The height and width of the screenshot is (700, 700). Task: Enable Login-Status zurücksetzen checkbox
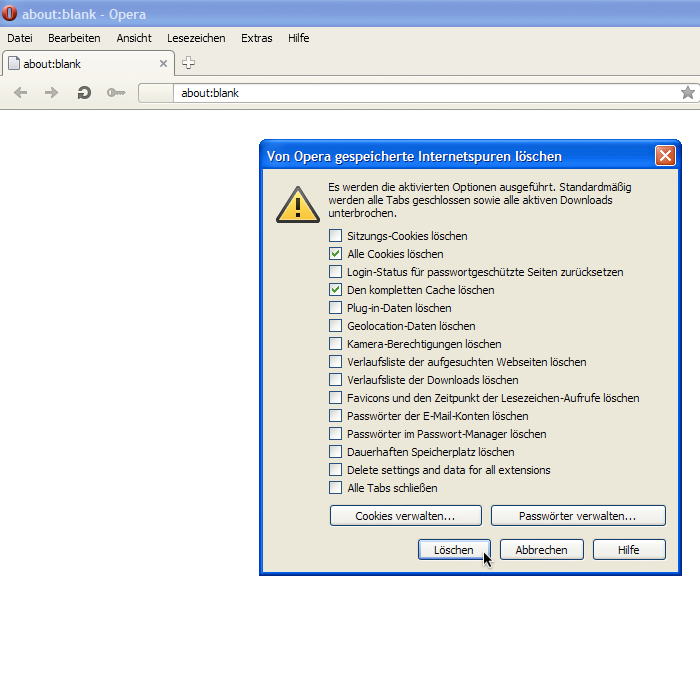(335, 271)
